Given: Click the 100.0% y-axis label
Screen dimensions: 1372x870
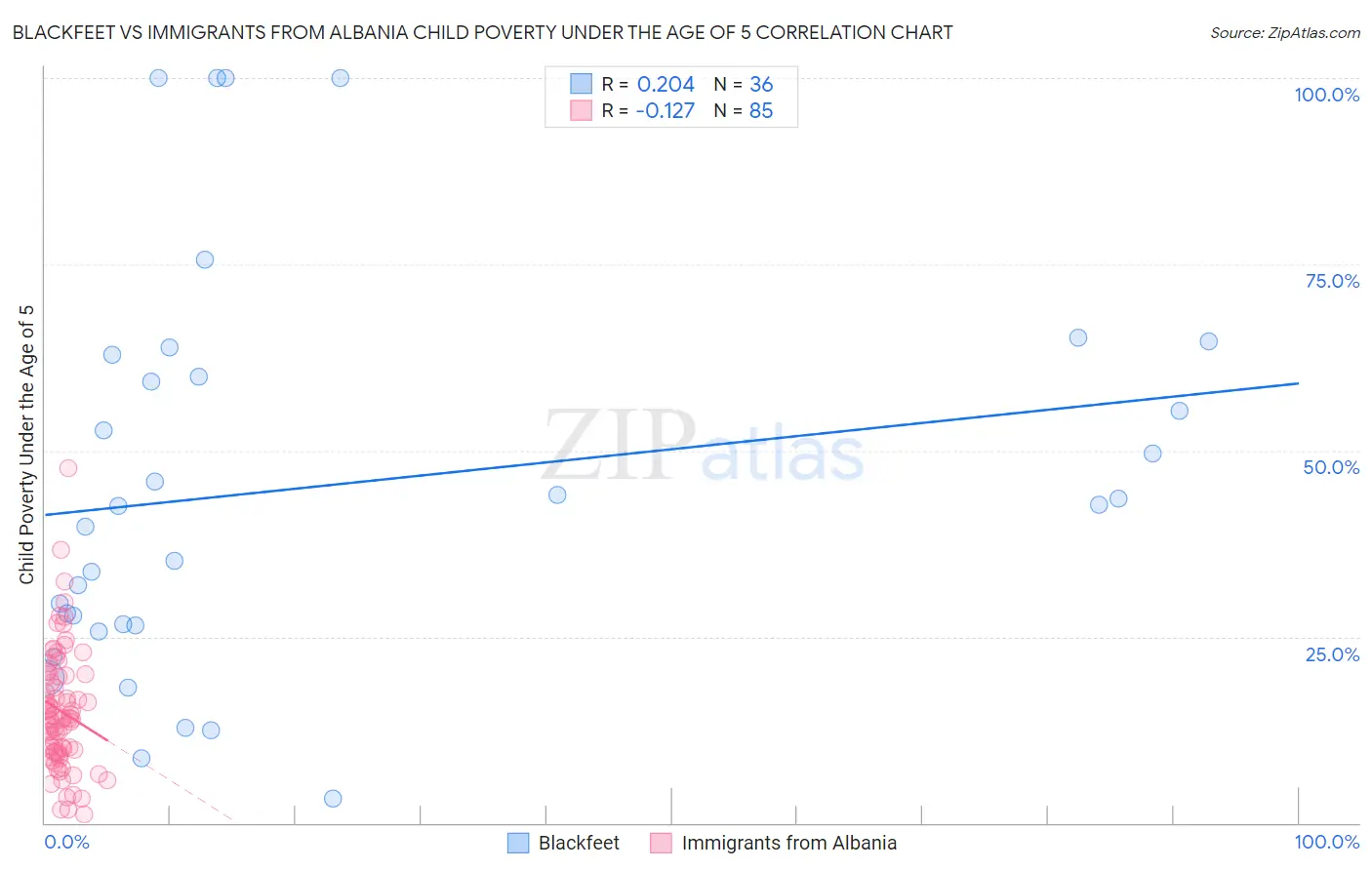Looking at the screenshot, I should [1326, 95].
